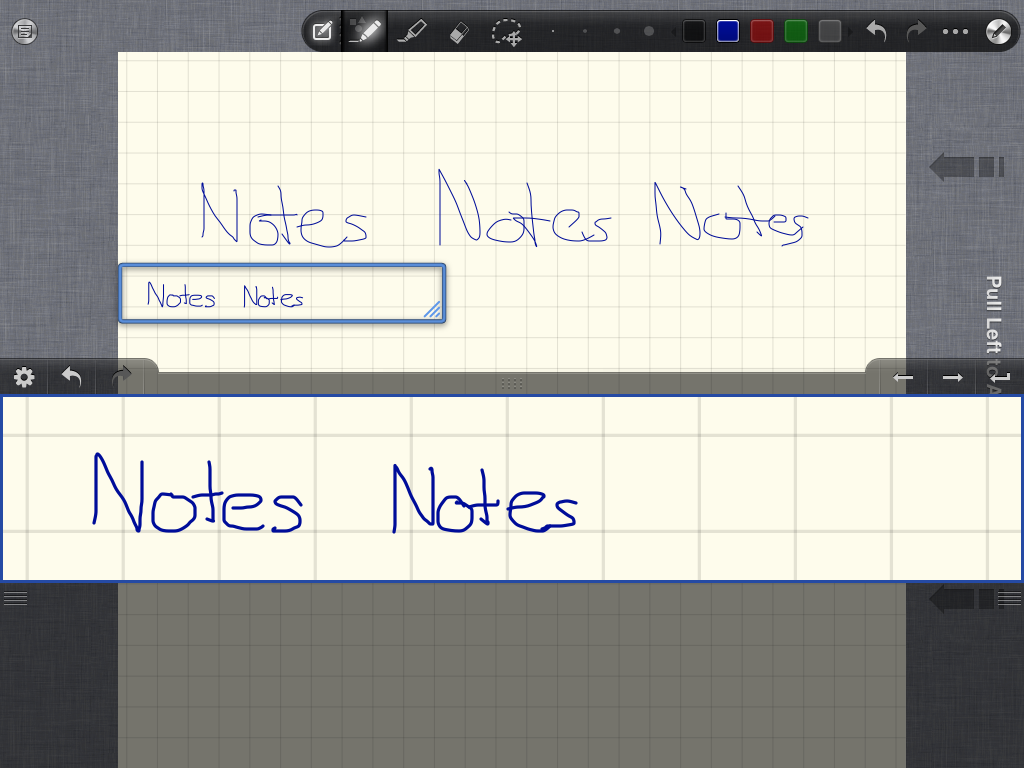
Task: Insert new line with return arrow
Action: click(1000, 377)
